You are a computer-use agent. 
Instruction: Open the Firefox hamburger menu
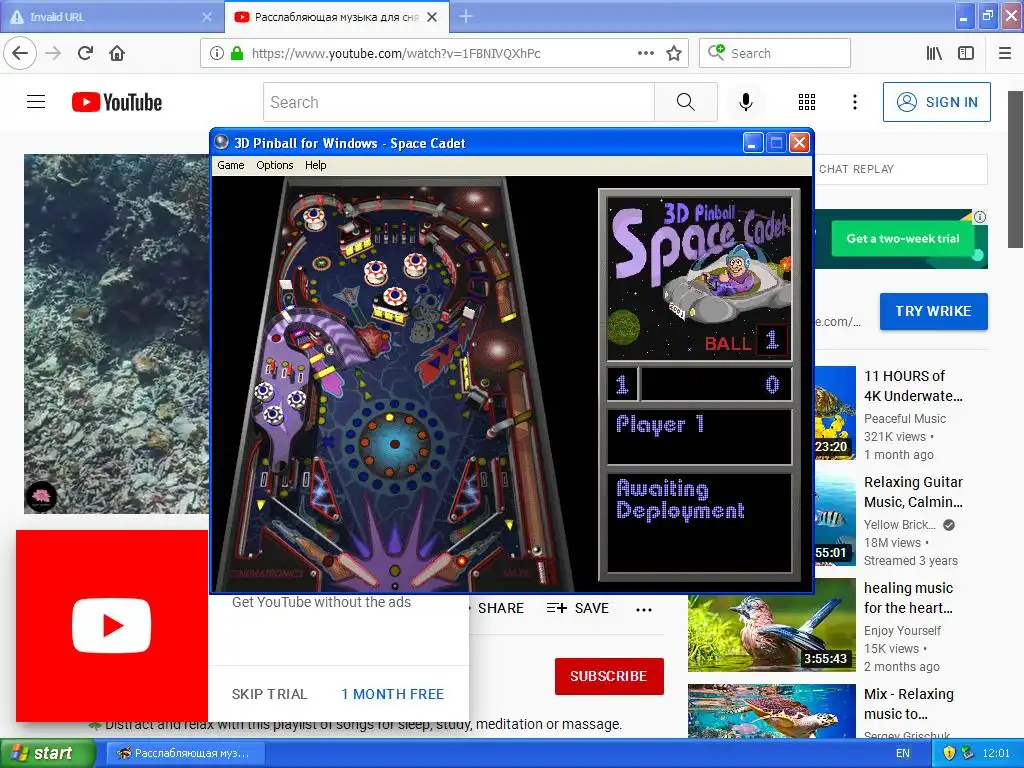click(x=1005, y=54)
